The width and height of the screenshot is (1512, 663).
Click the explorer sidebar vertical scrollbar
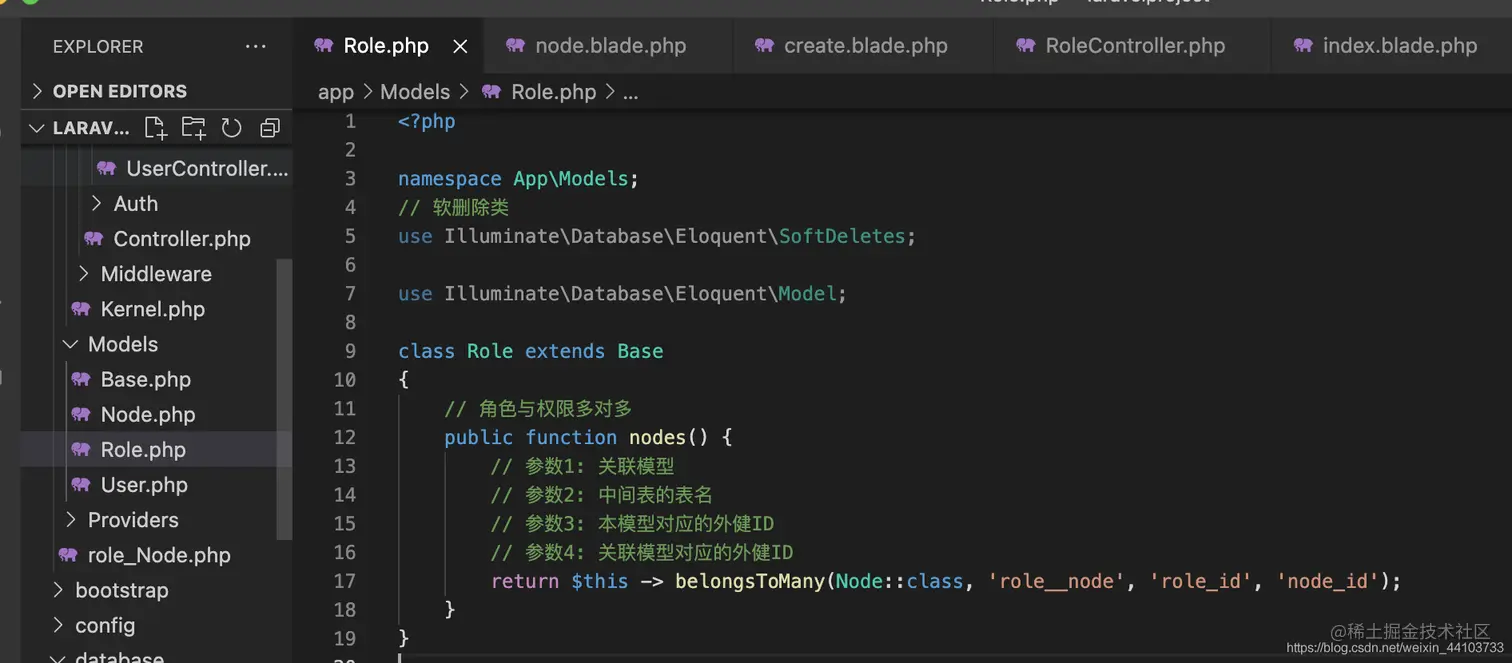click(284, 400)
